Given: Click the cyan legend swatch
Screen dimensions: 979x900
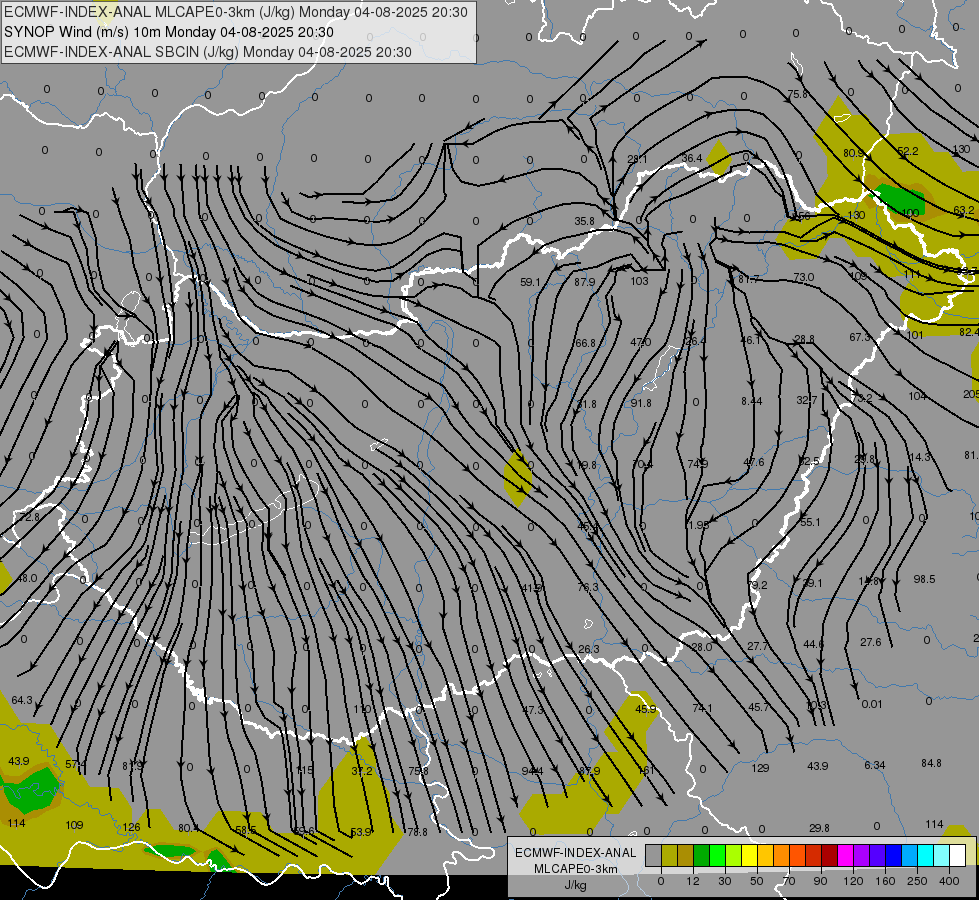Looking at the screenshot, I should pos(926,855).
